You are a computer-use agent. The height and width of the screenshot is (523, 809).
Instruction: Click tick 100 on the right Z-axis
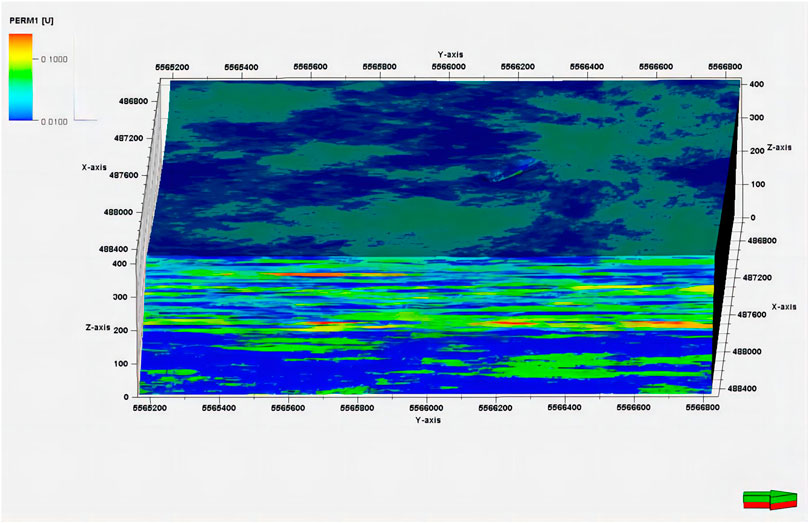pyautogui.click(x=757, y=184)
